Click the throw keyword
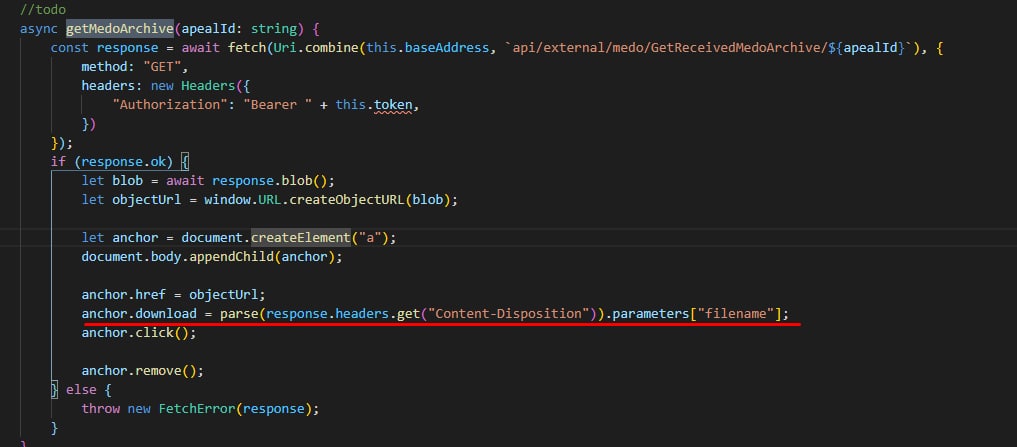 pyautogui.click(x=100, y=409)
